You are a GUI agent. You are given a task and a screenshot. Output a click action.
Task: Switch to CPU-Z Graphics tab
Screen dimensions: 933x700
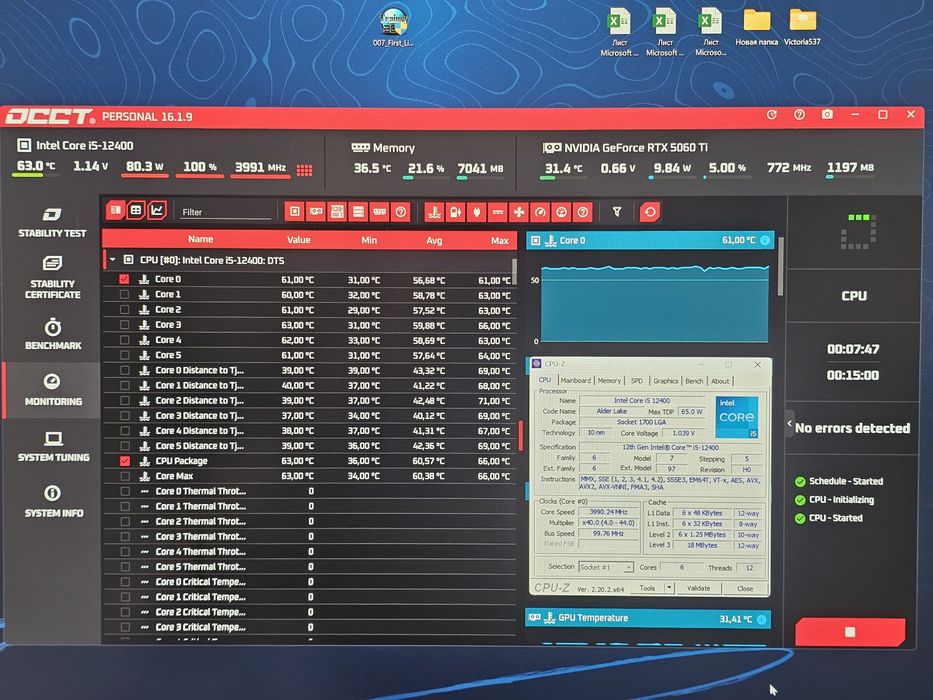point(665,380)
